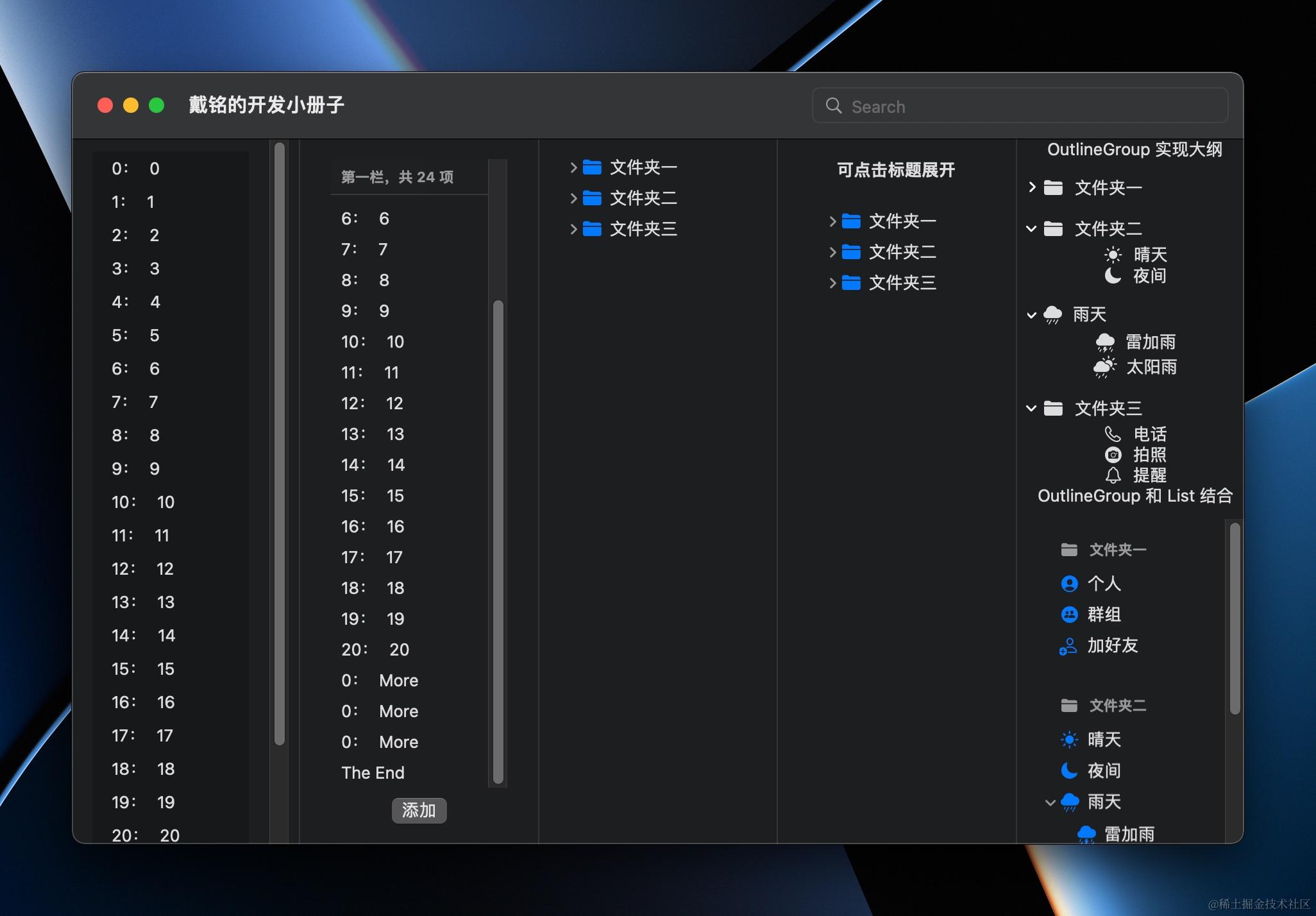
Task: Click the add-friend icon beside 加好友
Action: (x=1068, y=646)
